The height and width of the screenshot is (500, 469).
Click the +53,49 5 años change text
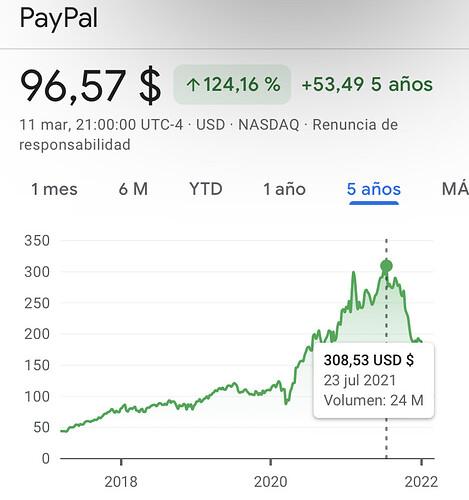(x=367, y=84)
